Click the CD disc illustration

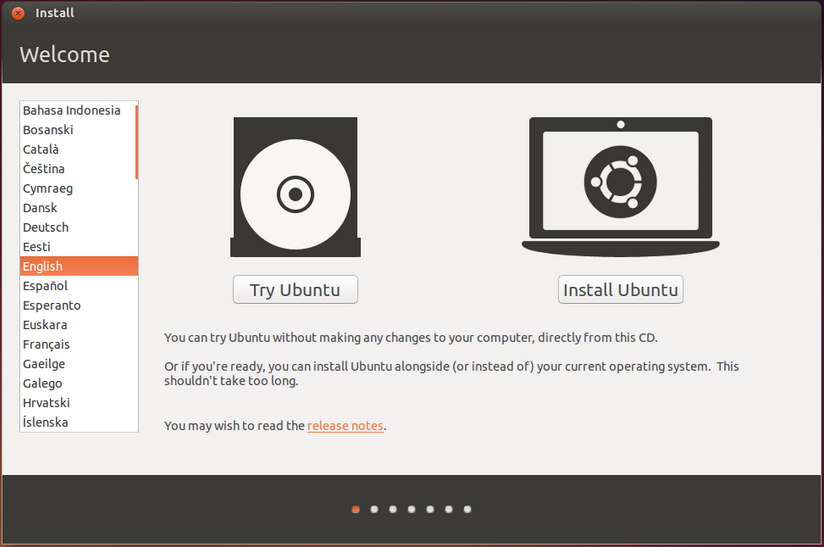[295, 187]
